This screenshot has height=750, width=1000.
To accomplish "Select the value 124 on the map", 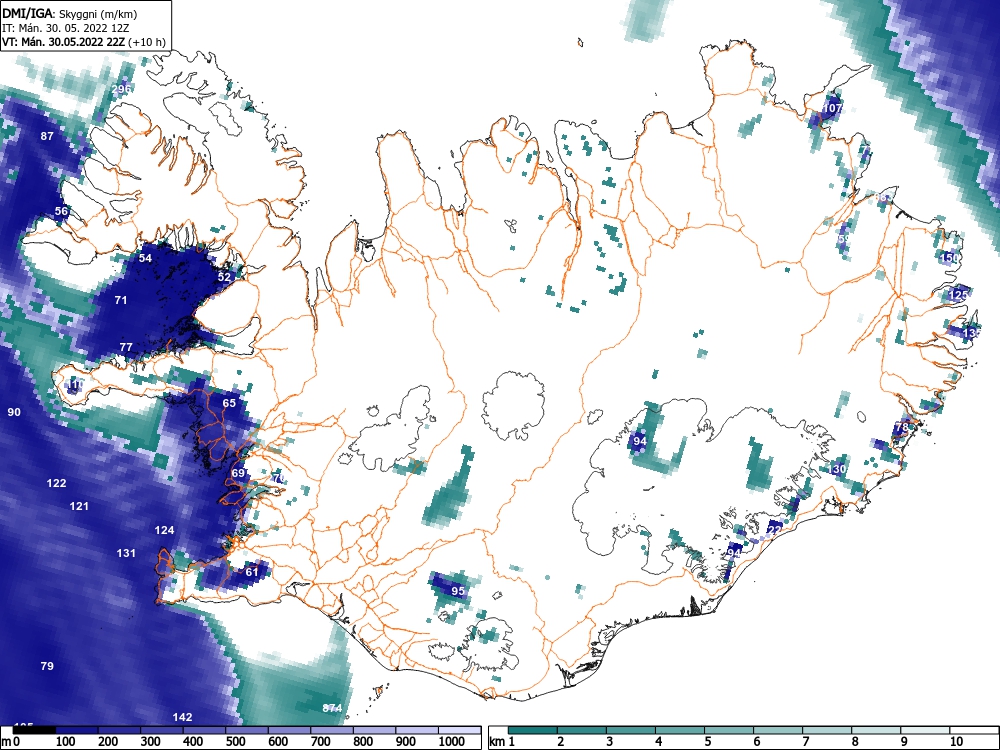I will click(165, 530).
